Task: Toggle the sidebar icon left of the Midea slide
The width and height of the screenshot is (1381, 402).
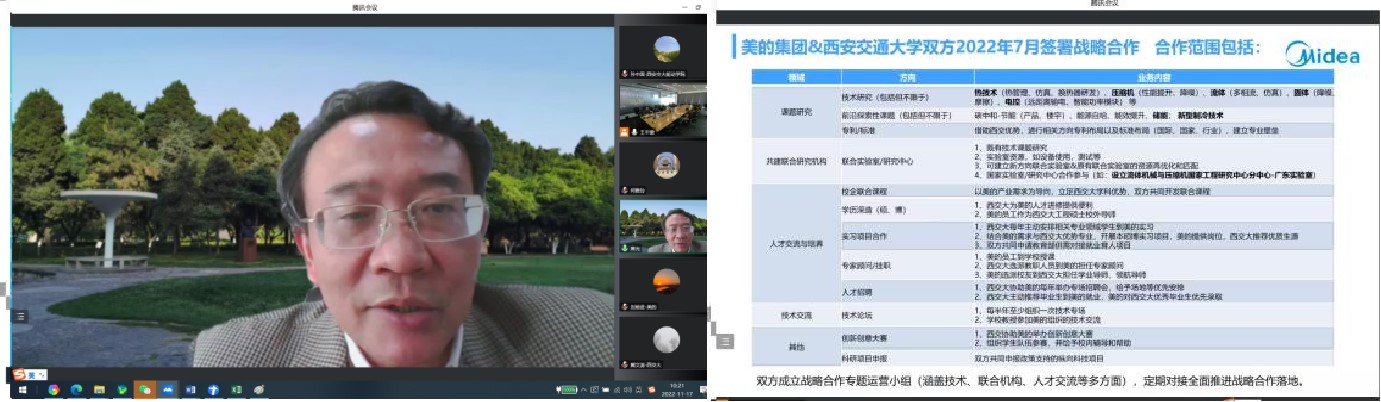Action: click(727, 341)
